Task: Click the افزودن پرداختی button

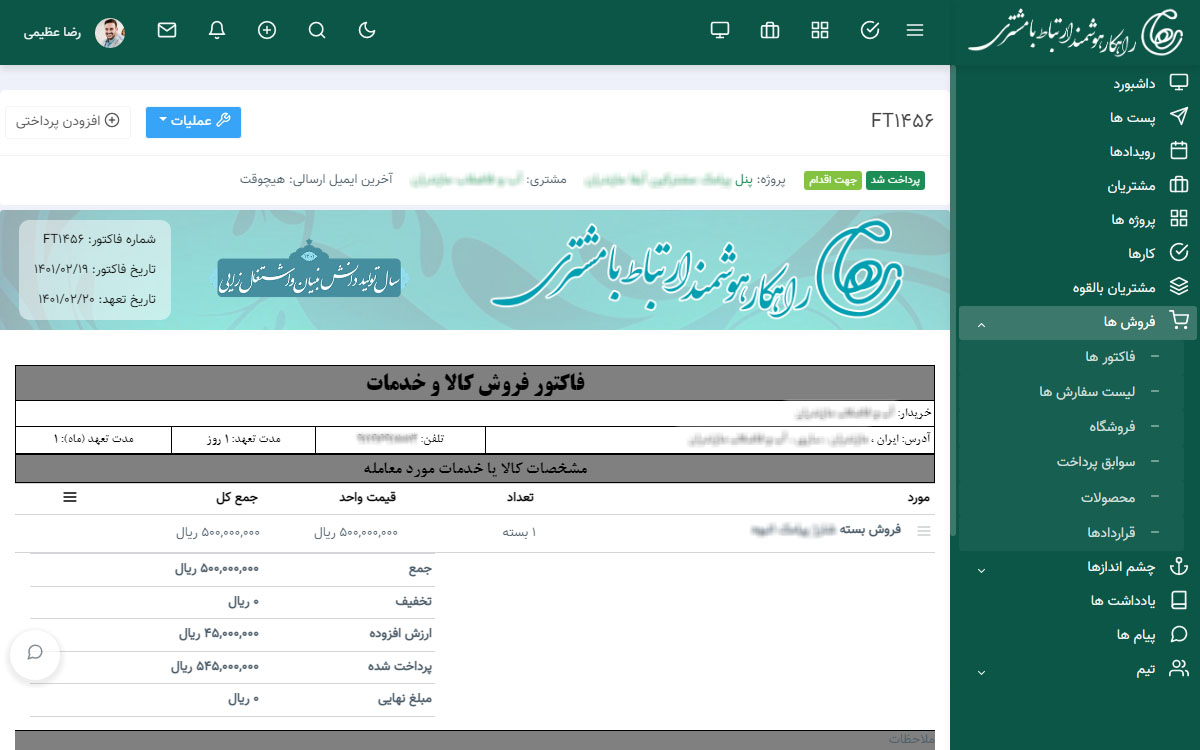Action: click(68, 121)
